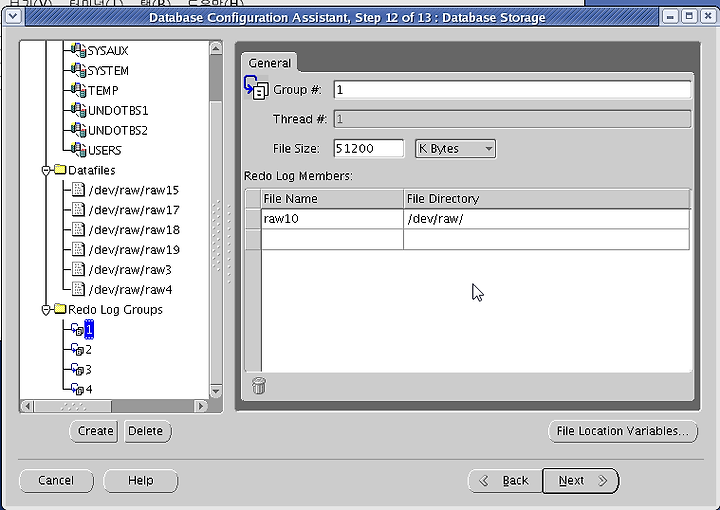
Task: Click the raw10 file name cell
Action: tap(332, 219)
